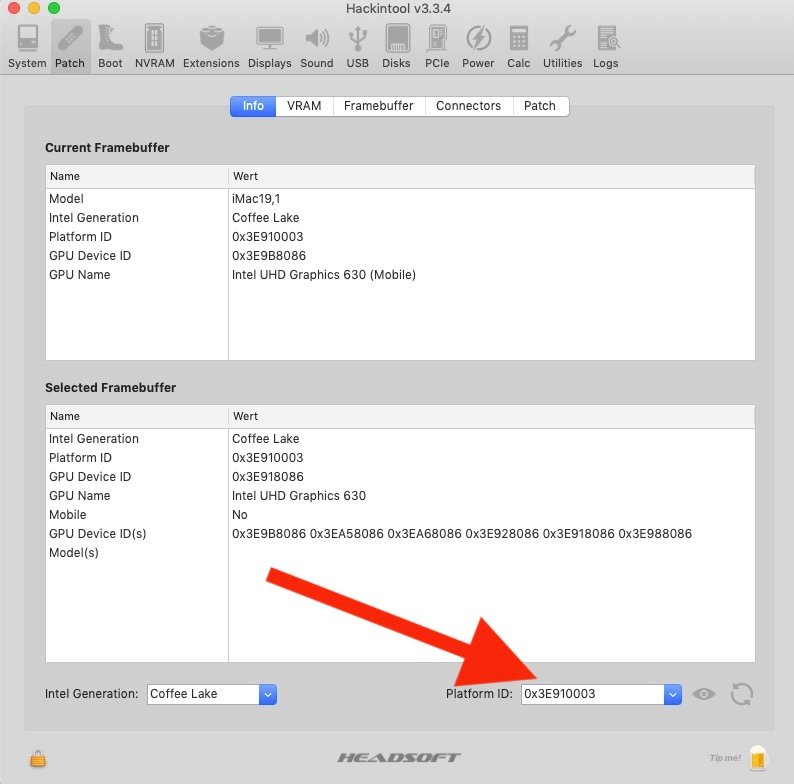Open the PCIe section

(437, 47)
